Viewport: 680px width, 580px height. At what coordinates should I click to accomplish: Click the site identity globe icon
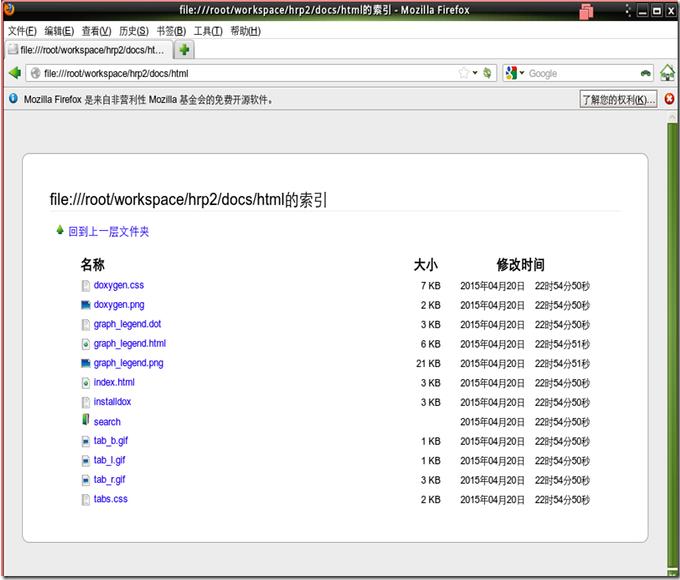(36, 73)
